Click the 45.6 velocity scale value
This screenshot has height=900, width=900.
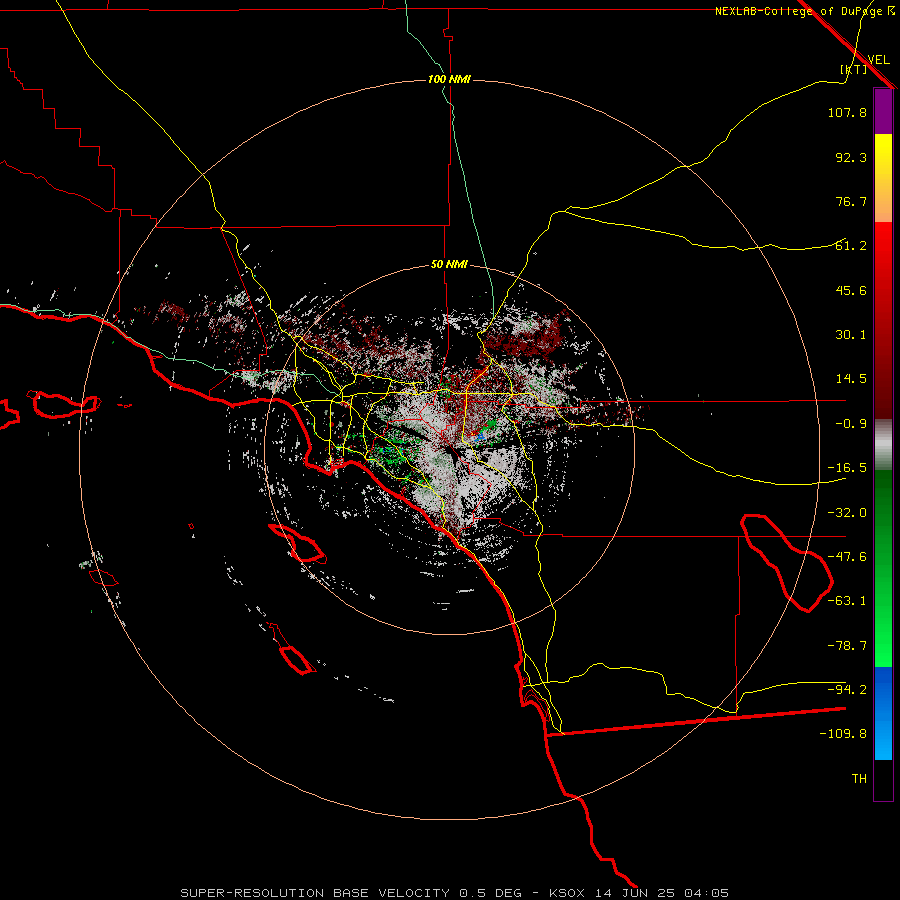point(851,290)
